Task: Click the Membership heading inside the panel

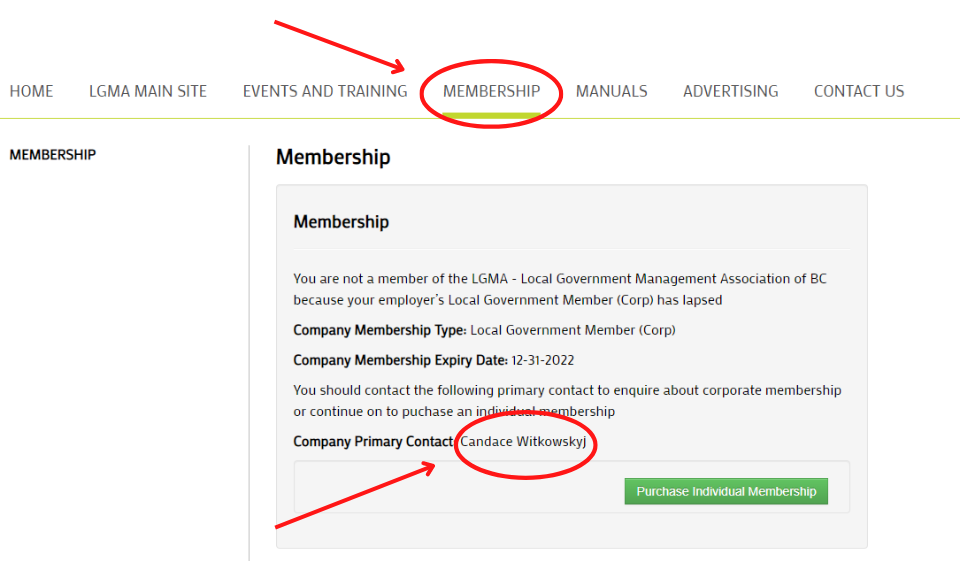Action: tap(341, 222)
